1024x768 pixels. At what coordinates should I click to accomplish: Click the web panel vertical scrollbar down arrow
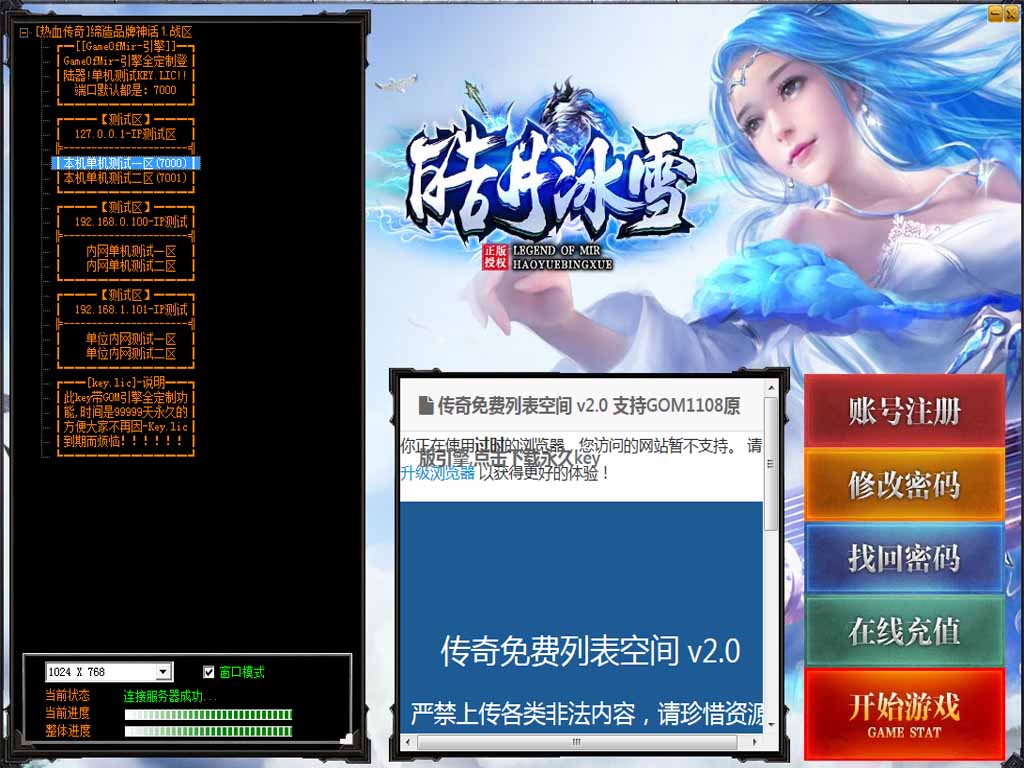[771, 725]
